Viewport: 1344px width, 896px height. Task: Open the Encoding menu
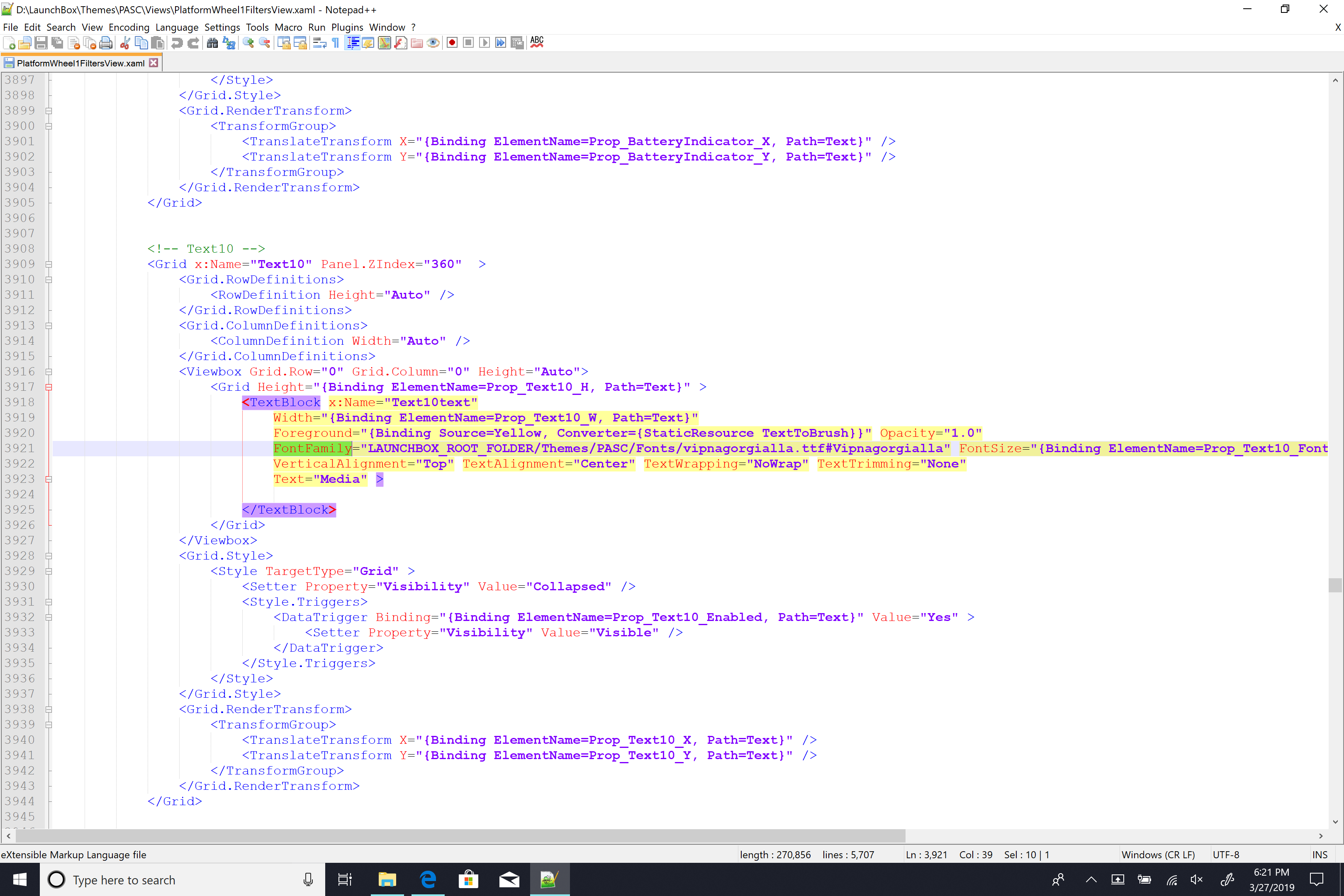[x=129, y=27]
